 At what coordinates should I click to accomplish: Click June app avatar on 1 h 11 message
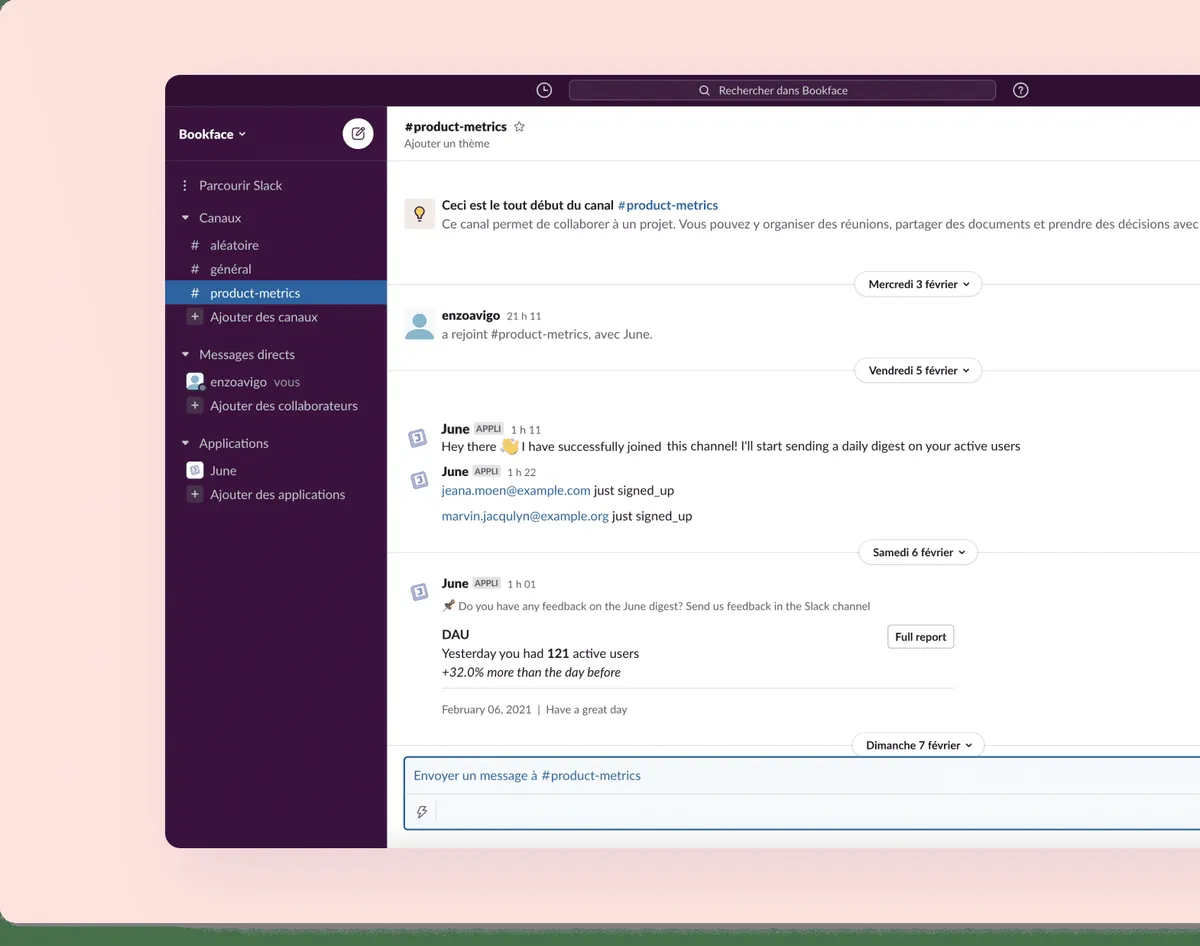point(419,438)
